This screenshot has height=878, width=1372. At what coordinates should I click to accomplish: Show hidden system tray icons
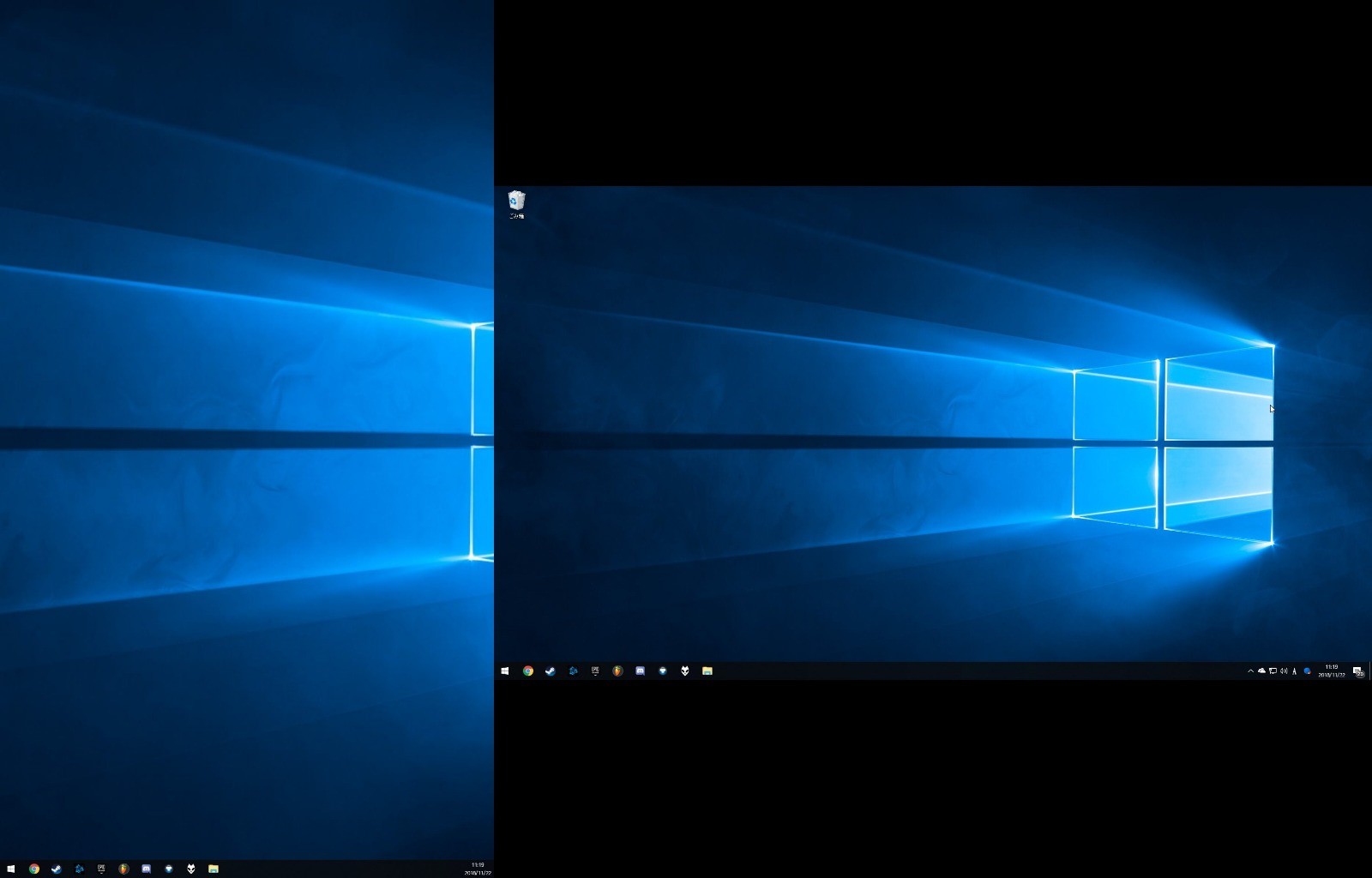[1250, 671]
